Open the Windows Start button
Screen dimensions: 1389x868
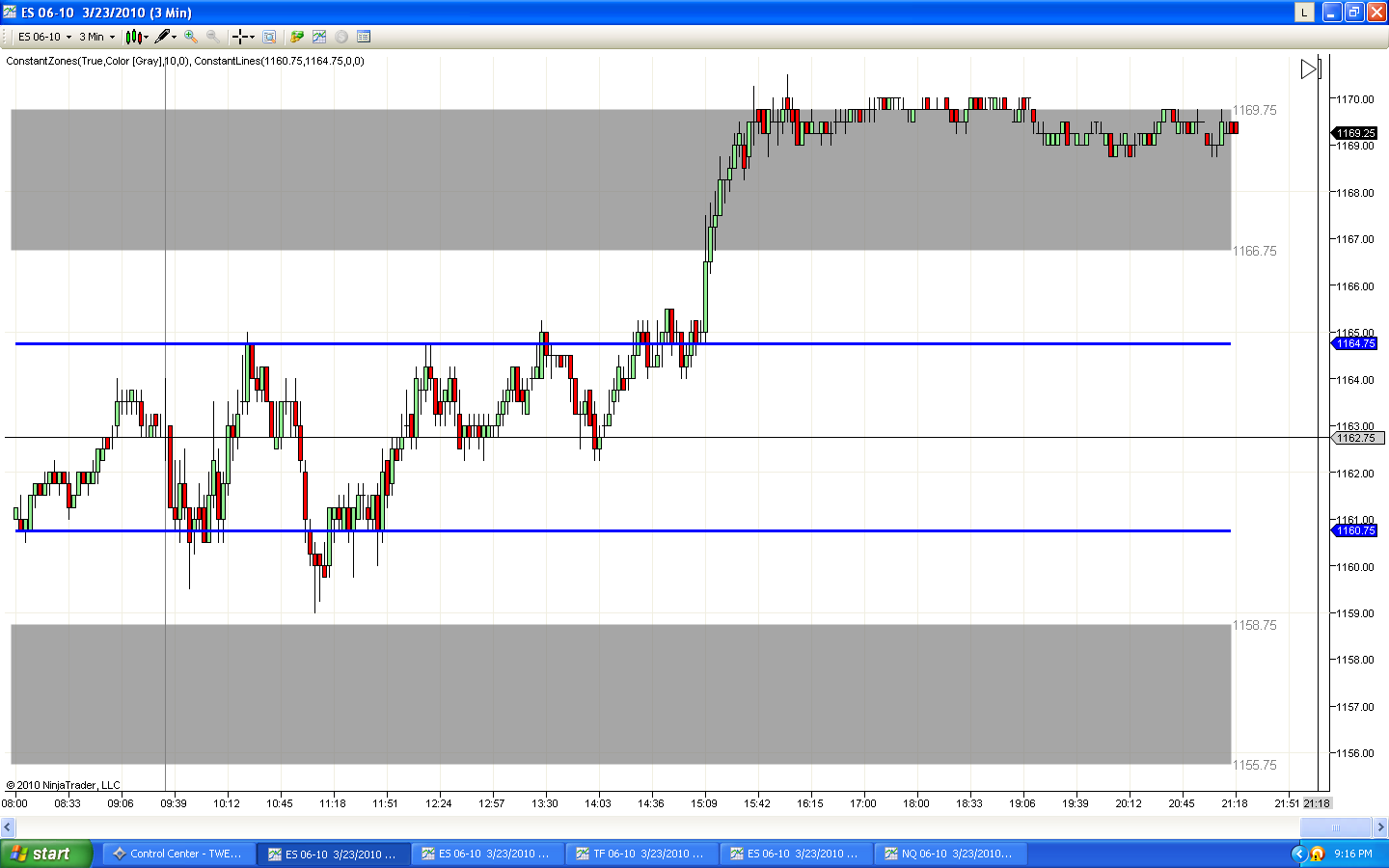click(x=46, y=854)
